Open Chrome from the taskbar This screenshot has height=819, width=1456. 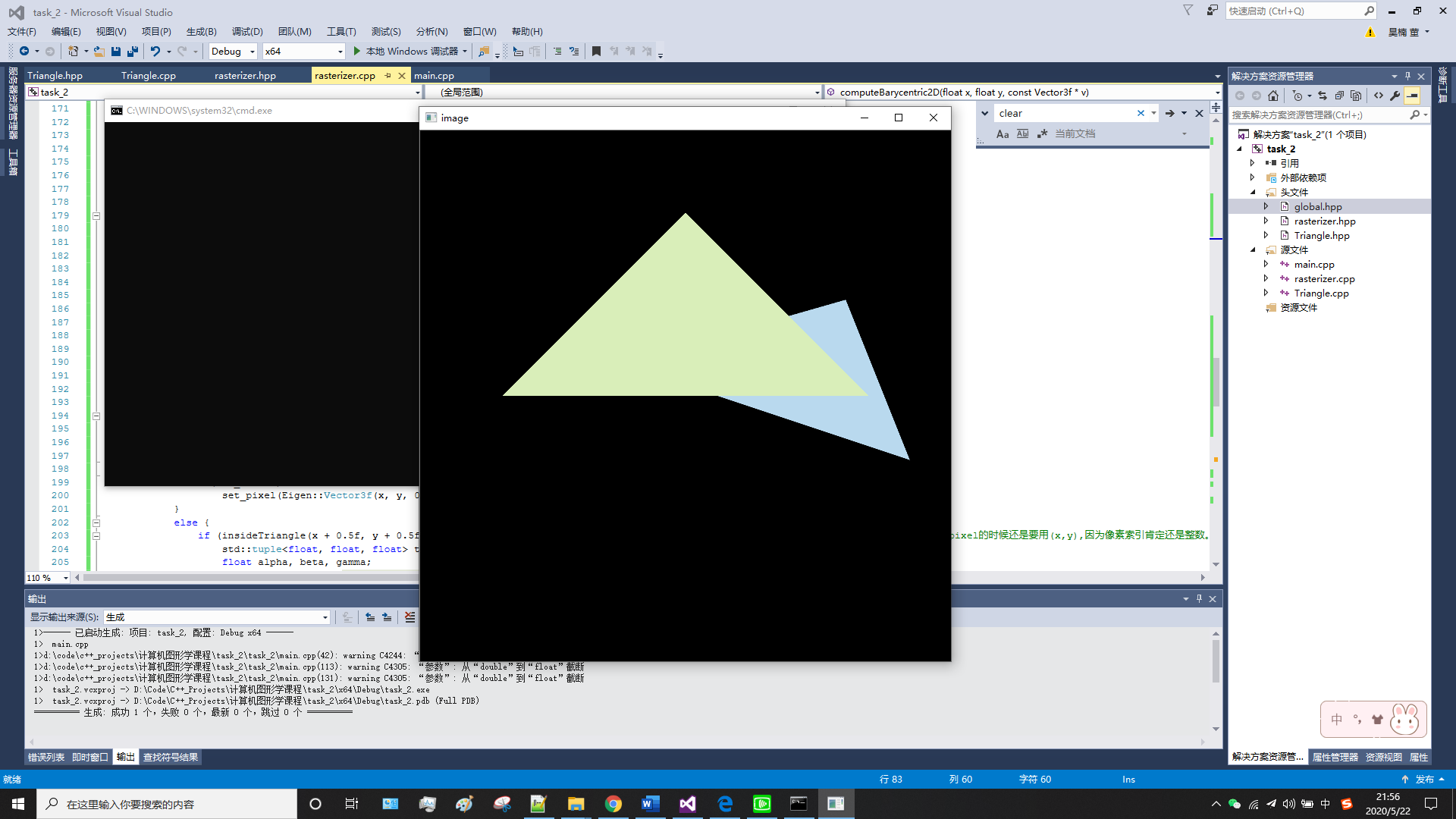613,804
